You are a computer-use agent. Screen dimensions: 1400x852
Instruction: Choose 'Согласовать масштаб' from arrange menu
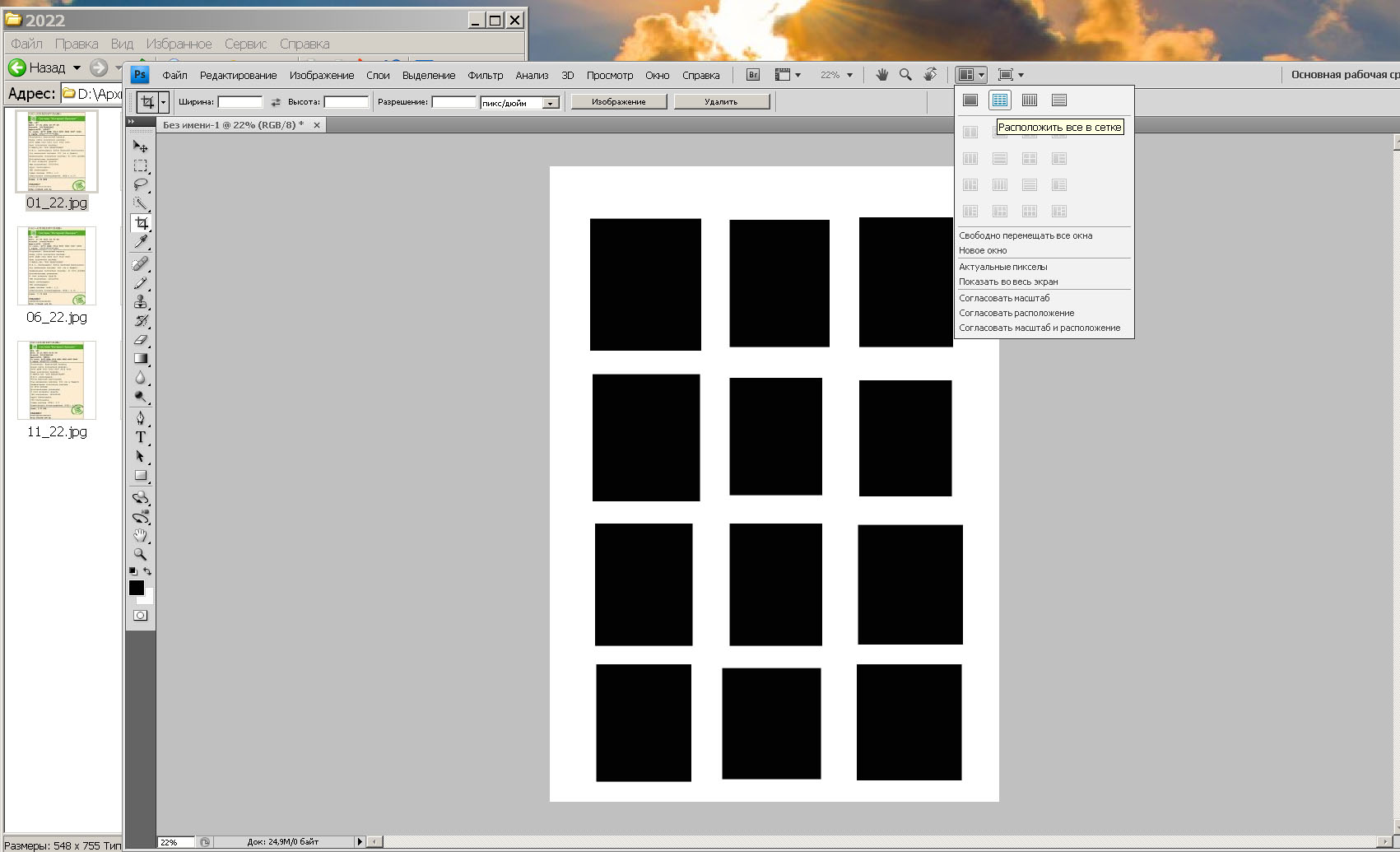click(x=1004, y=298)
